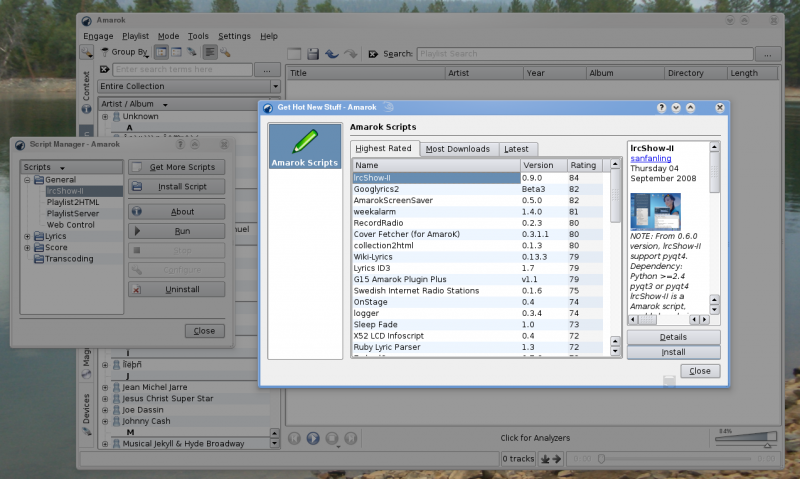The image size is (800, 479).
Task: Click the clear playlist icon in toolbar
Action: 294,54
